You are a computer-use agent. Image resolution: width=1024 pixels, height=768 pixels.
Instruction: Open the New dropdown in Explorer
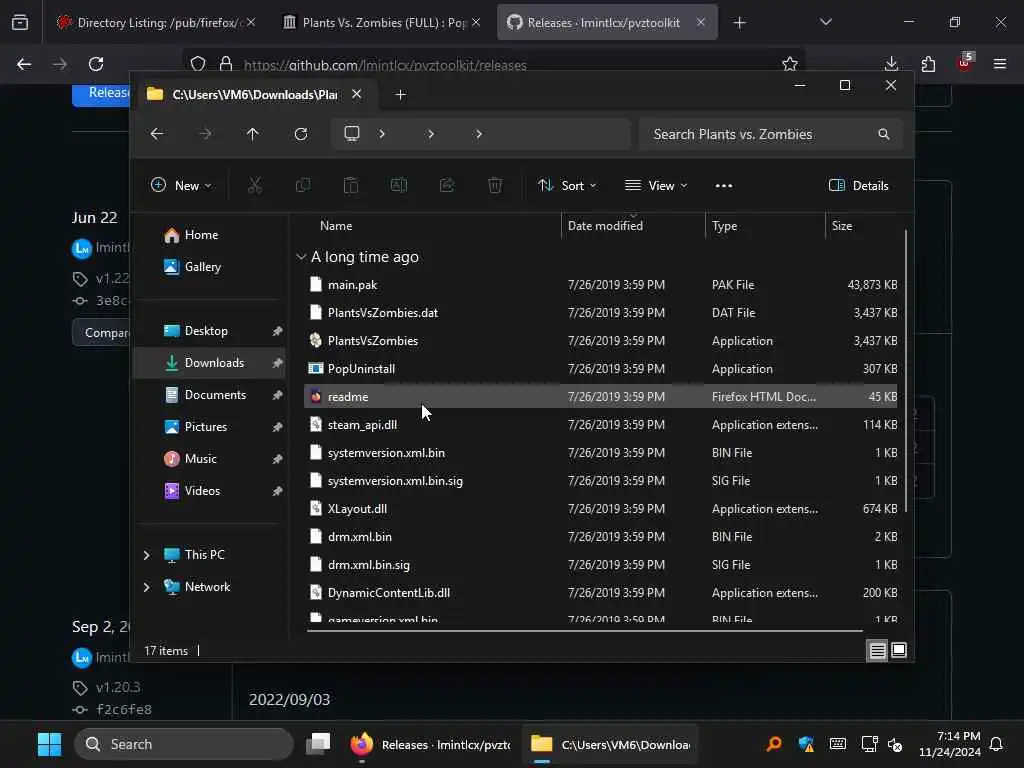click(181, 185)
